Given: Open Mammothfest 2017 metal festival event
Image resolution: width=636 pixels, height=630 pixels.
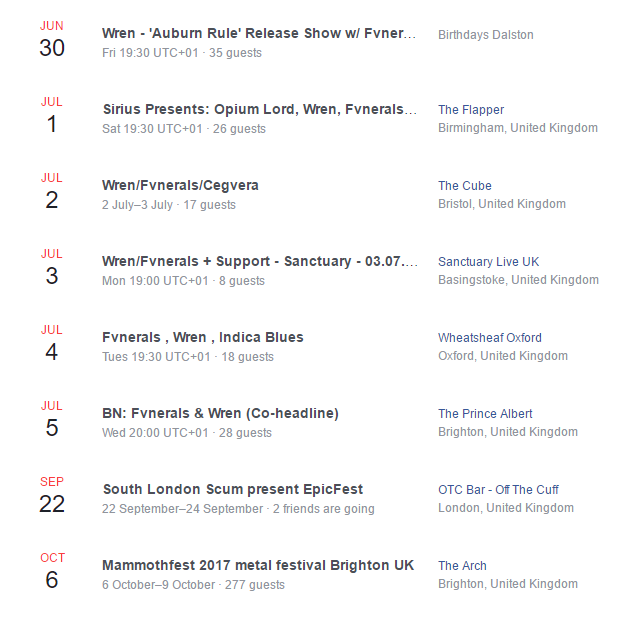Looking at the screenshot, I should 257,565.
